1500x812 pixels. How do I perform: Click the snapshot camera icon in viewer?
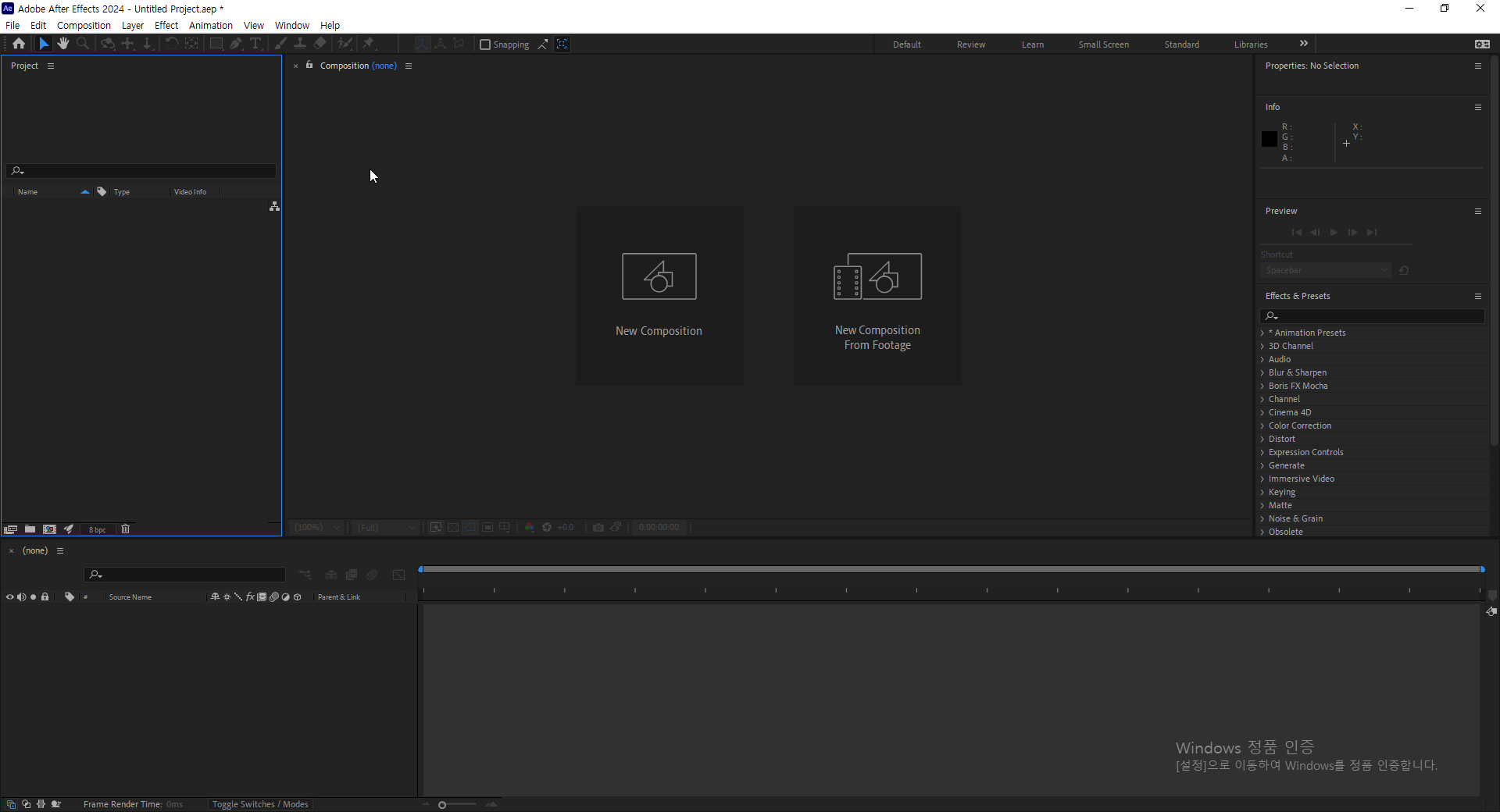(x=598, y=528)
